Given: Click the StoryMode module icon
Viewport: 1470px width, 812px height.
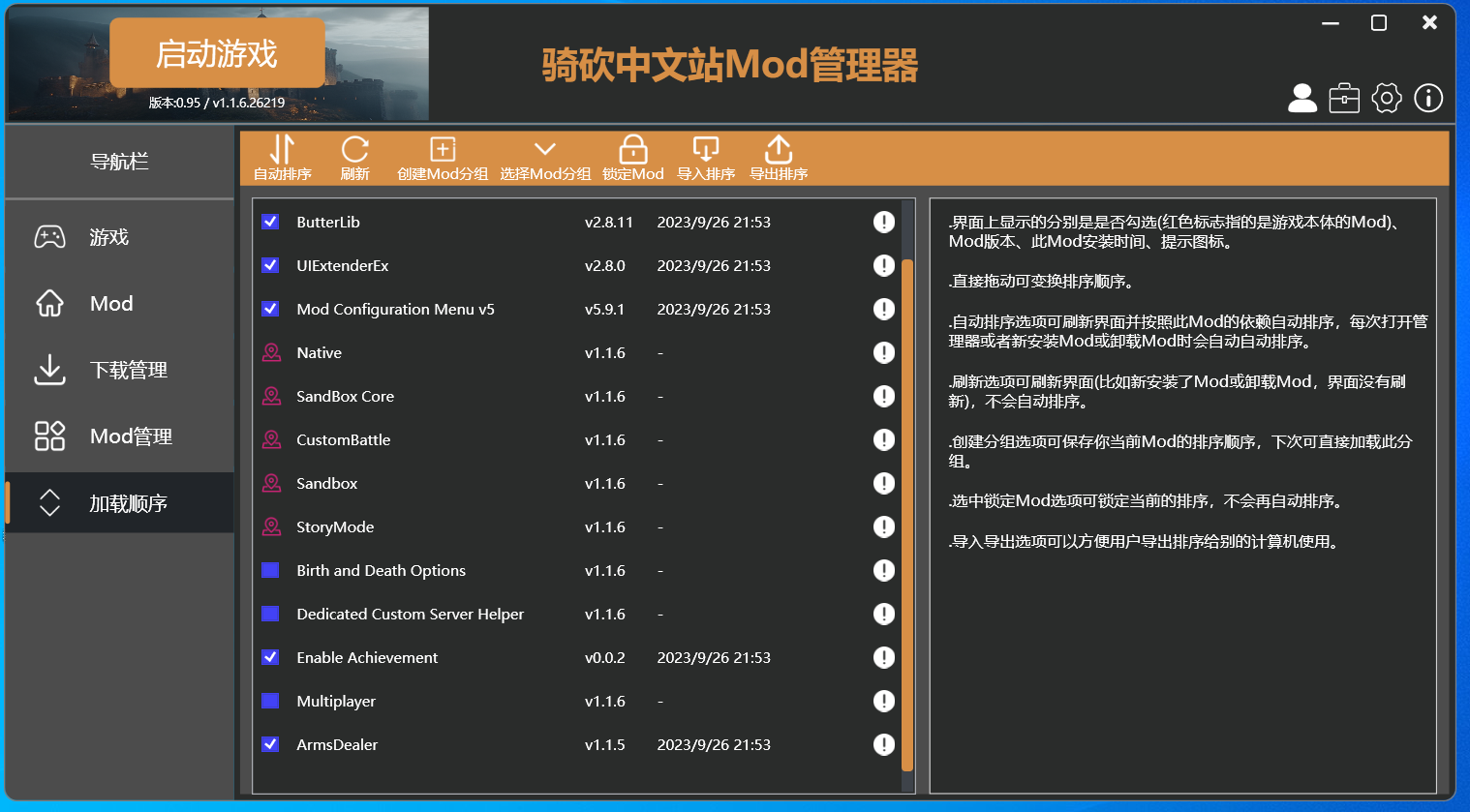Looking at the screenshot, I should click(272, 526).
